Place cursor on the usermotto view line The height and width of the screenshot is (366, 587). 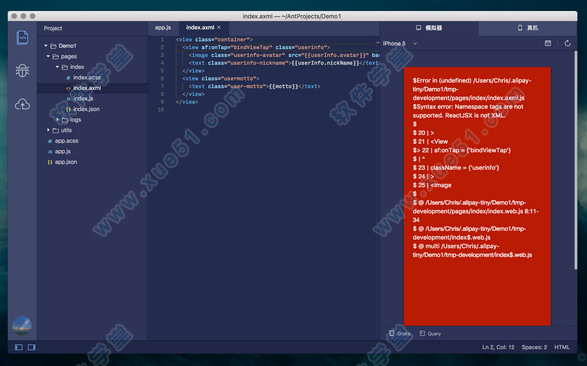click(220, 78)
